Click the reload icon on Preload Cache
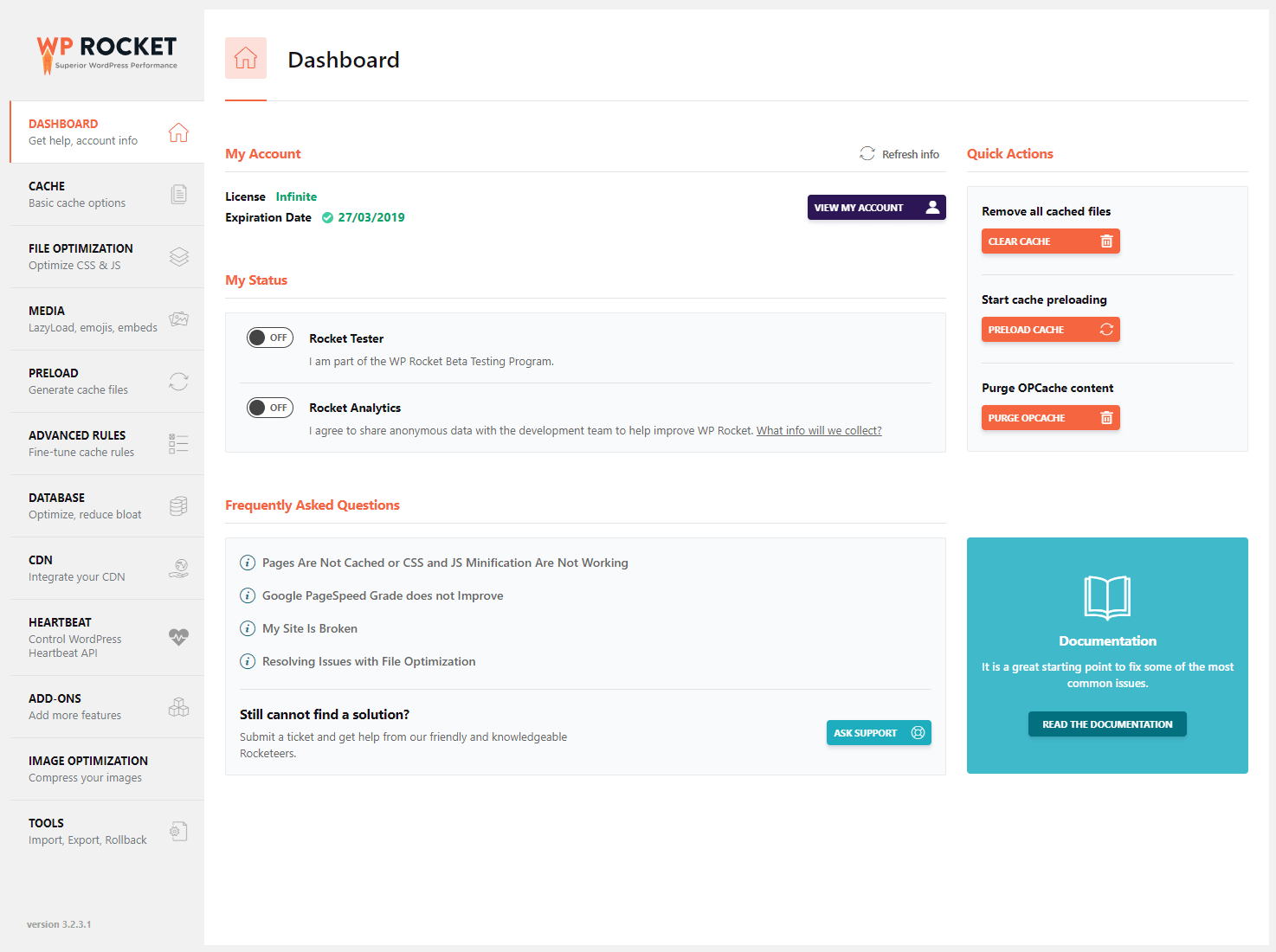 click(x=1106, y=330)
